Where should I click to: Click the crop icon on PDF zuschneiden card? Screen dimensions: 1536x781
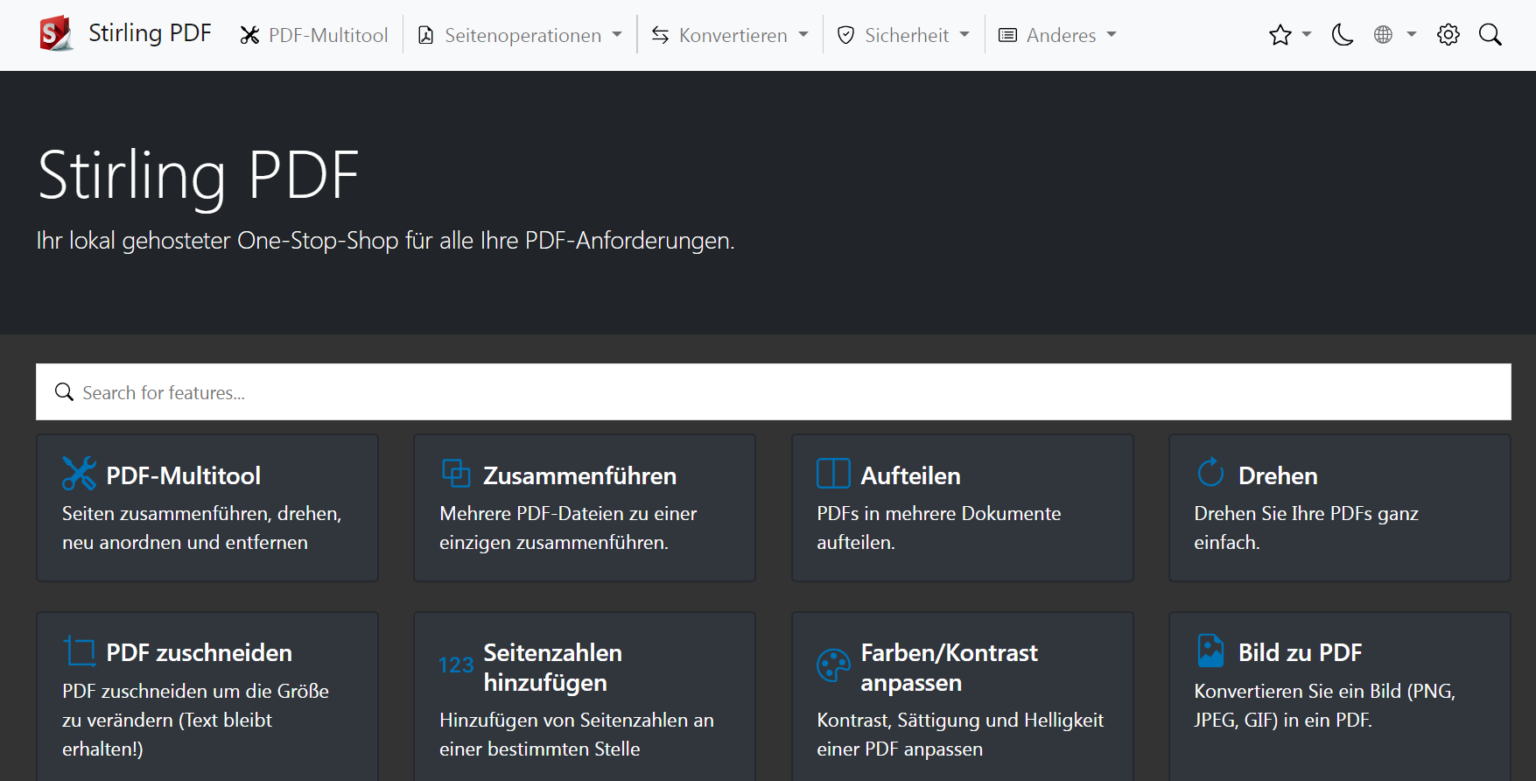pos(78,650)
